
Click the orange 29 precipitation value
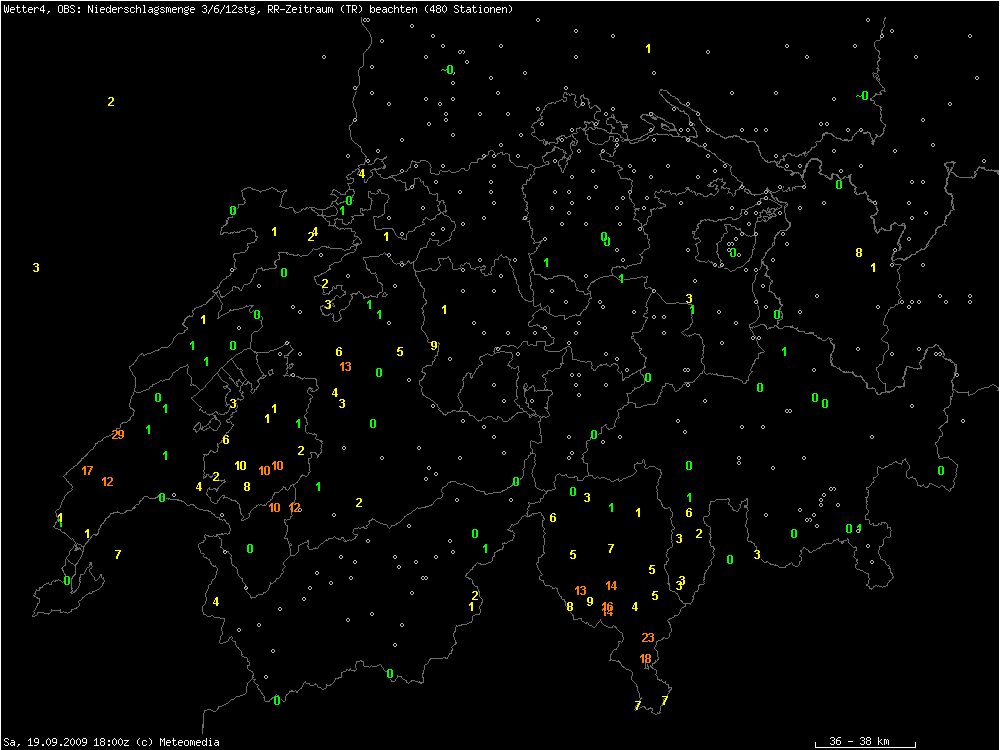coord(118,435)
